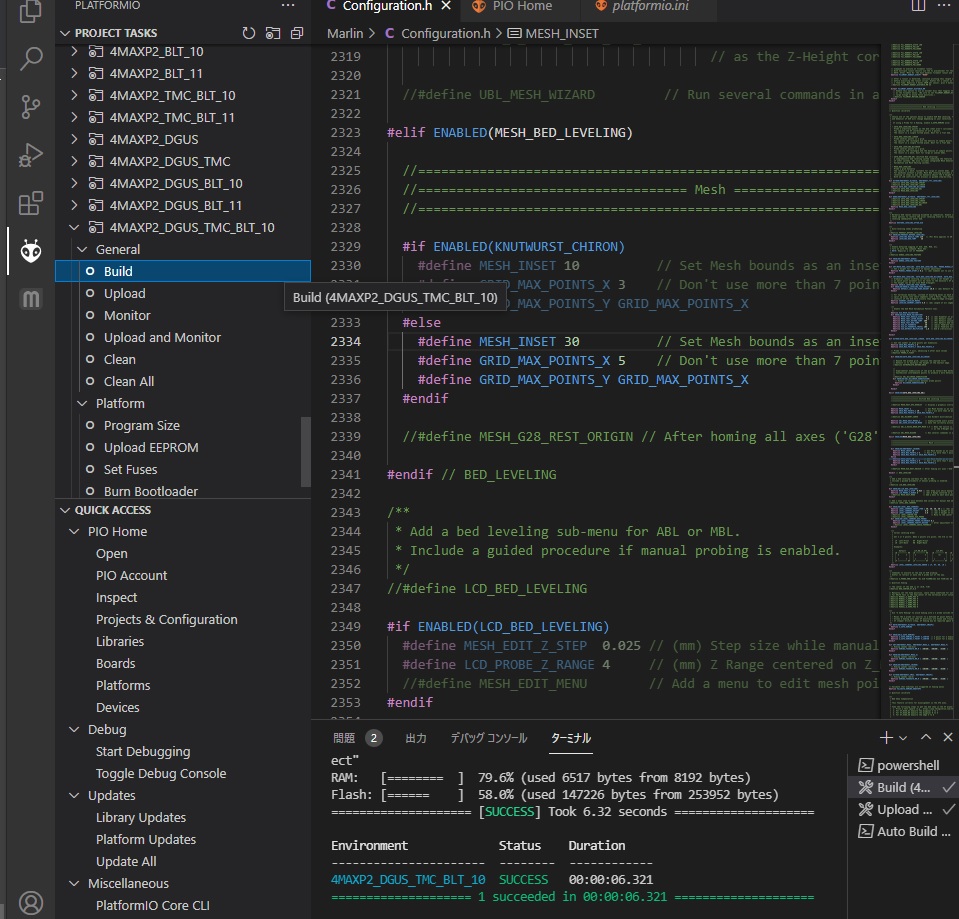Run the Upload task

[183, 293]
